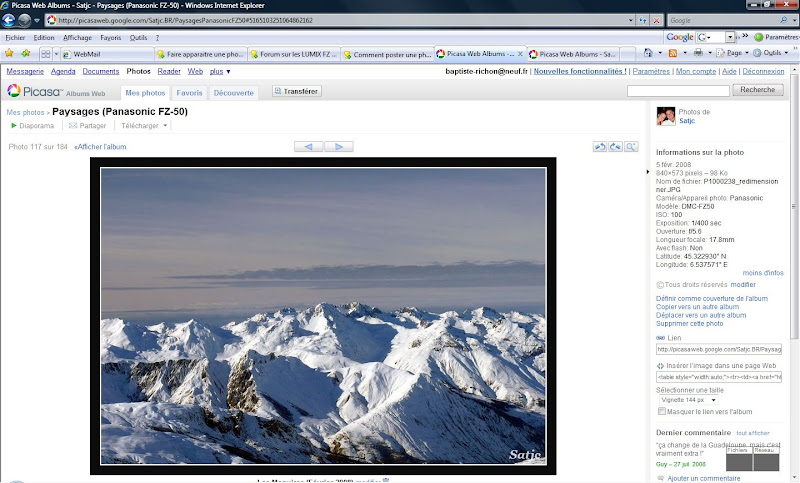
Task: Open the Outils menu in menu bar
Action: pyautogui.click(x=138, y=38)
